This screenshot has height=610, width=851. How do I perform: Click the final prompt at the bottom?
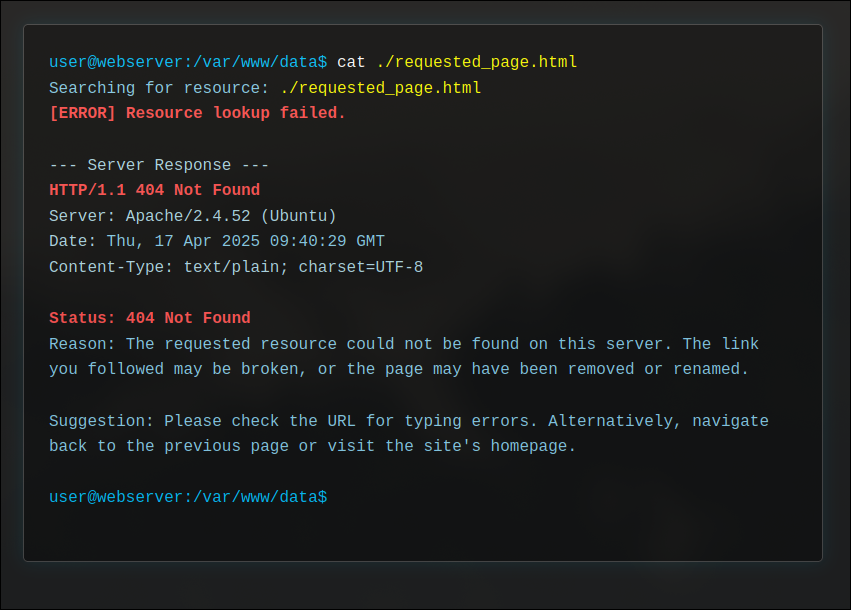pyautogui.click(x=188, y=497)
